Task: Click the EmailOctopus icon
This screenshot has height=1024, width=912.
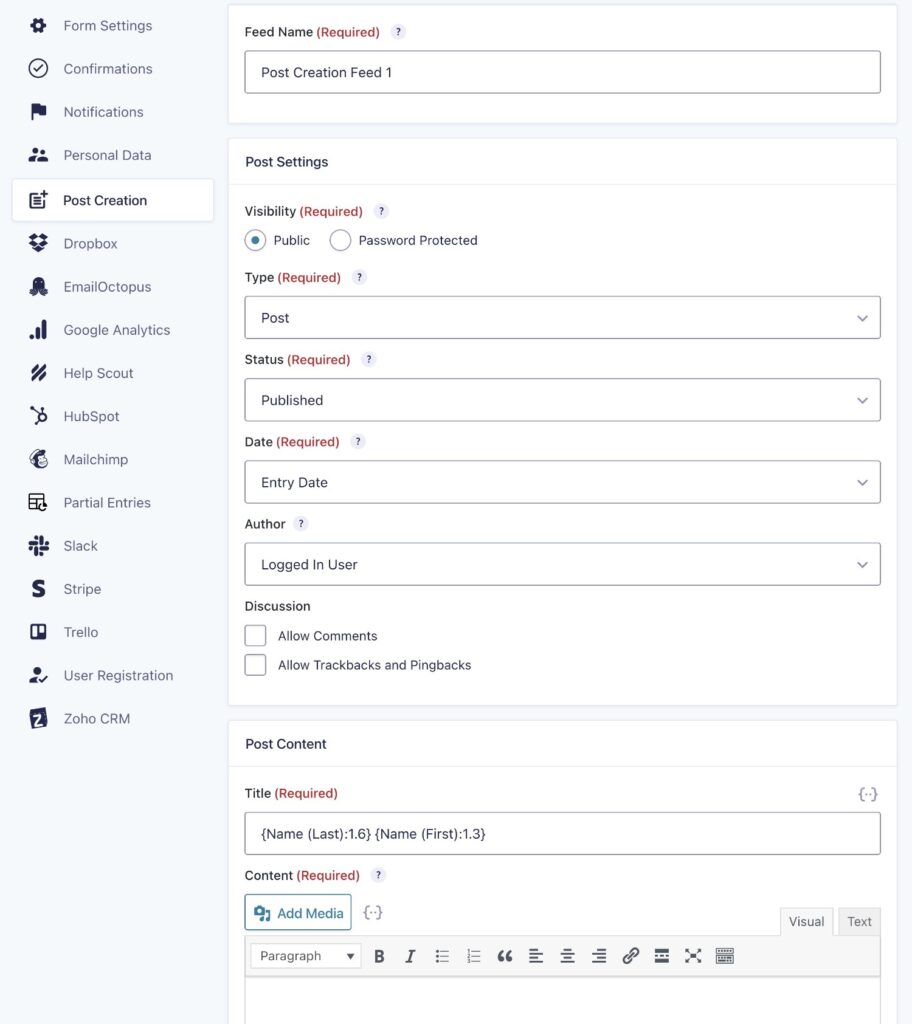Action: coord(39,286)
